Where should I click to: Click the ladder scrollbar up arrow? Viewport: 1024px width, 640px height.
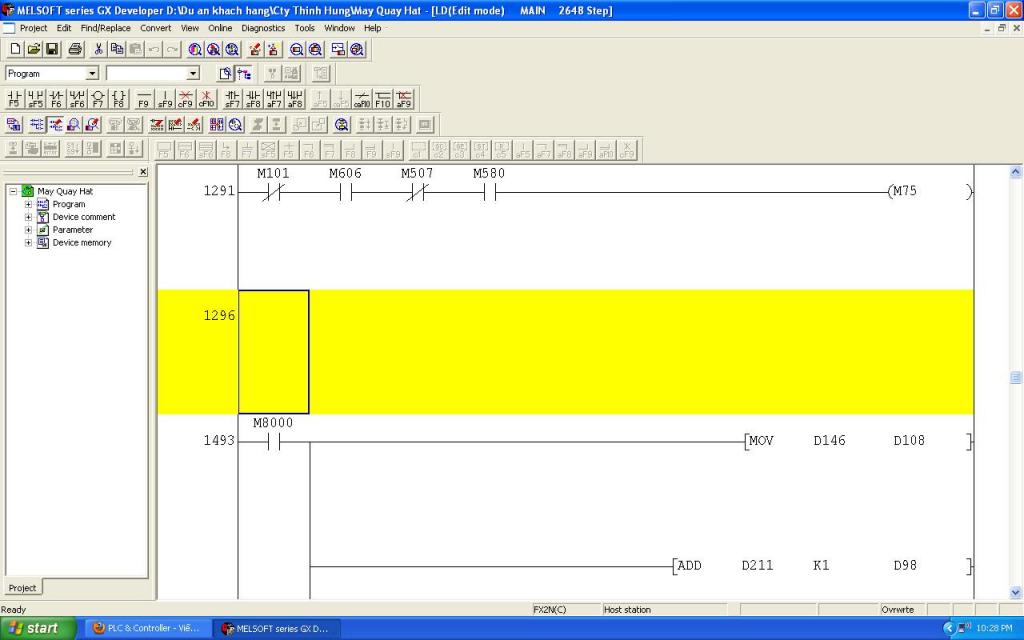point(1016,172)
